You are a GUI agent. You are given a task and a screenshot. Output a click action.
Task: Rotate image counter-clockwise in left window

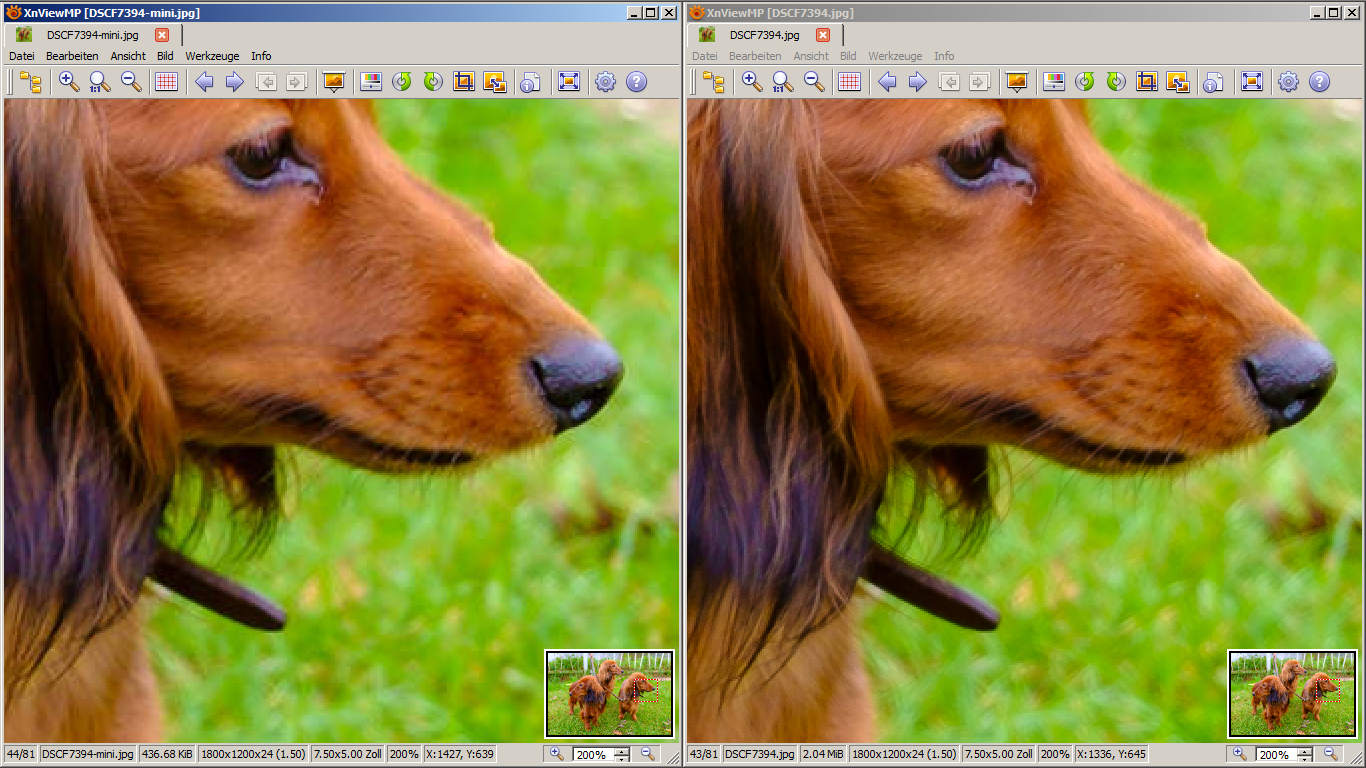[402, 82]
